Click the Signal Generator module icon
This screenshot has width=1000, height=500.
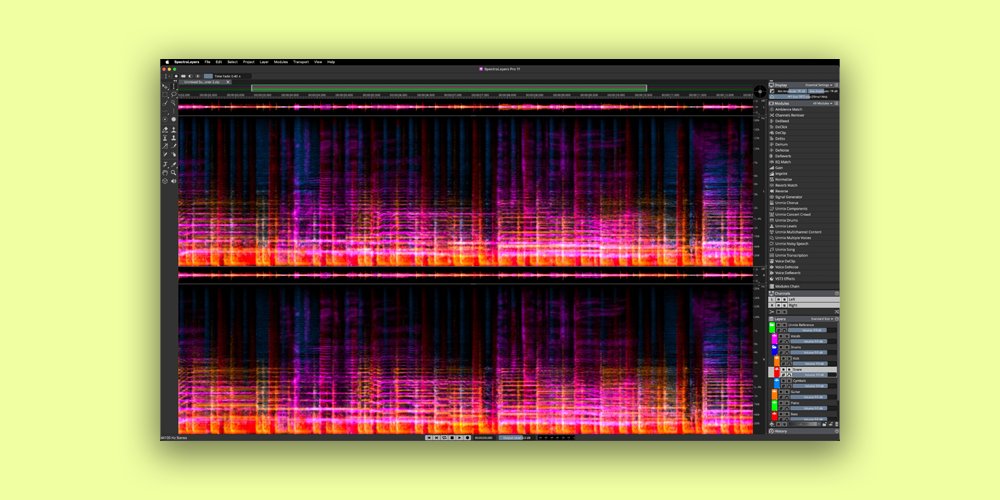772,196
